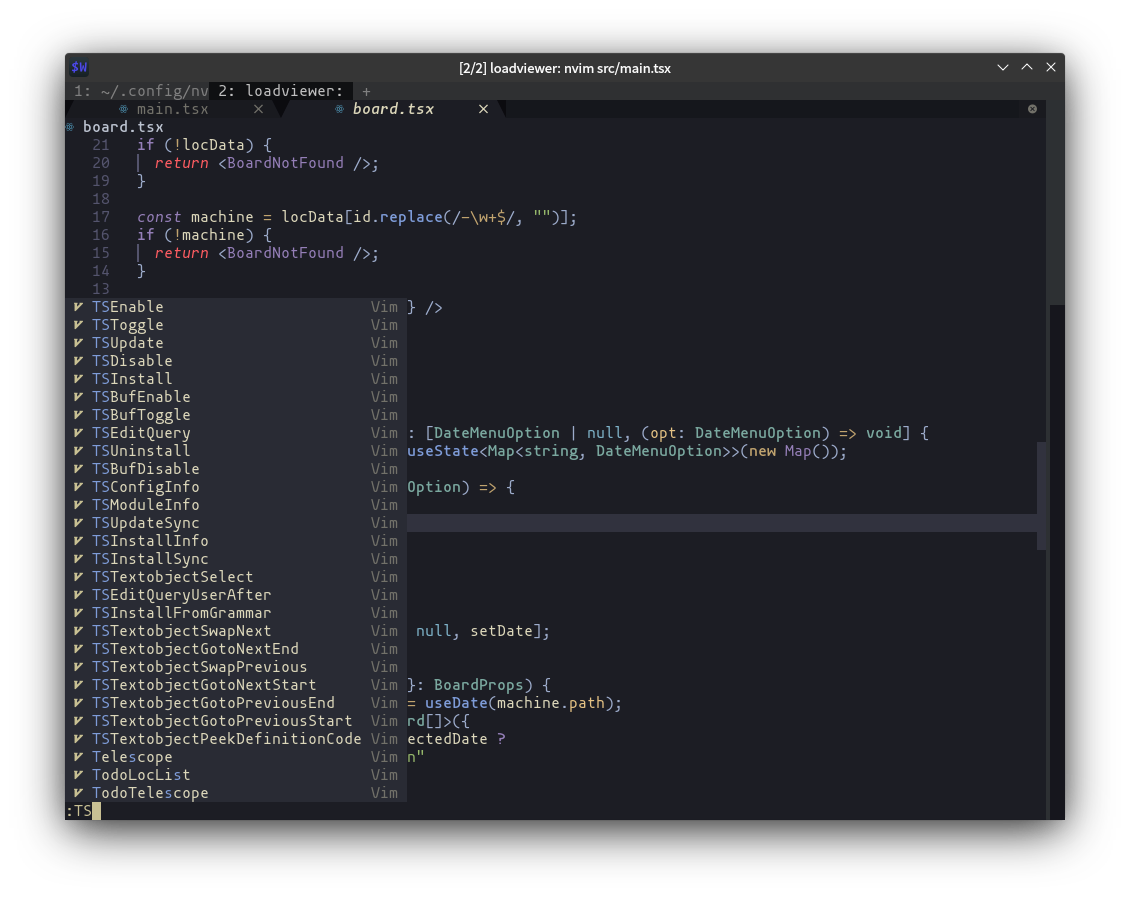Choose TSTextobjectSelect entry
The height and width of the screenshot is (897, 1130).
coord(236,577)
